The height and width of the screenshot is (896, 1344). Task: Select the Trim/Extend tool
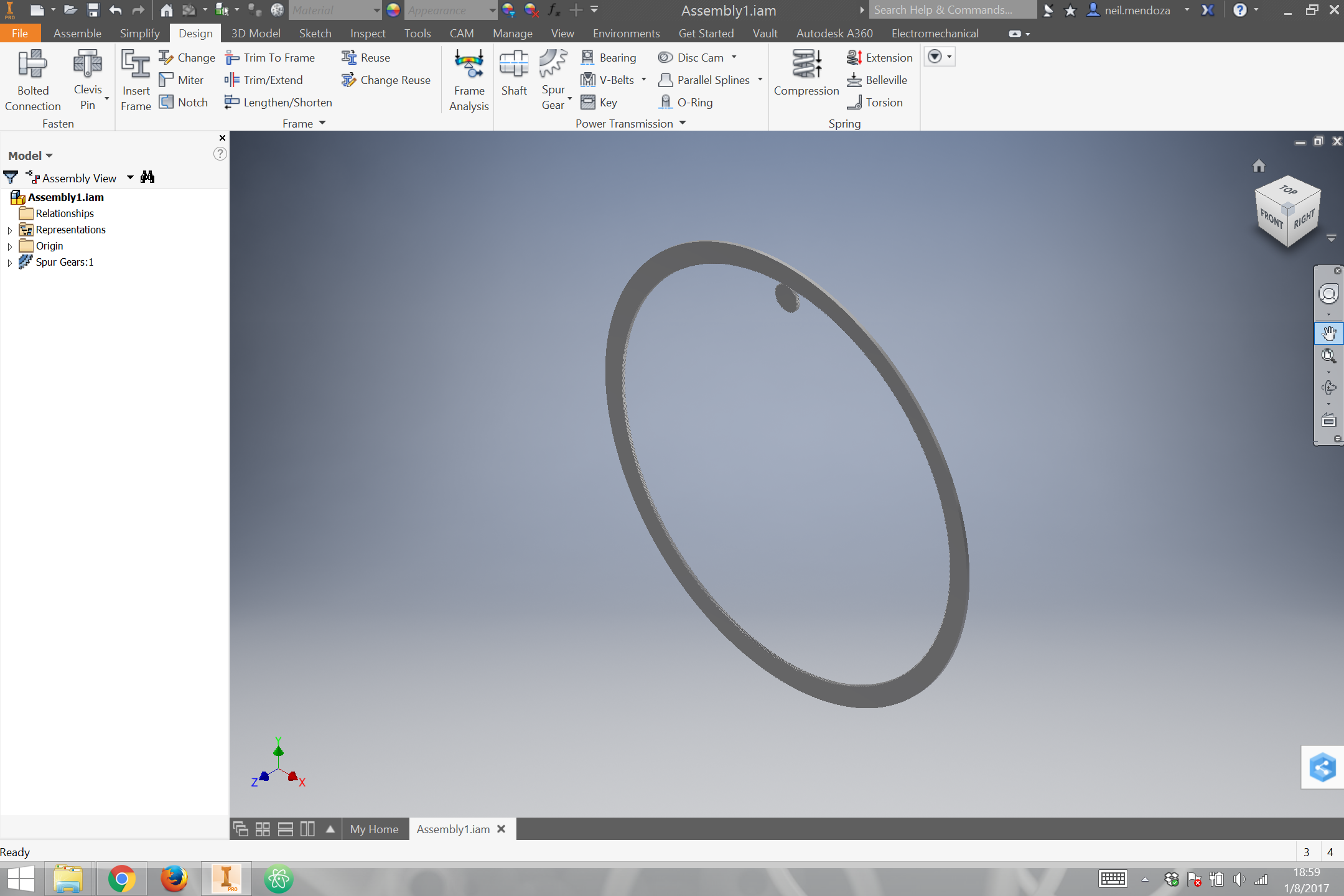[264, 80]
